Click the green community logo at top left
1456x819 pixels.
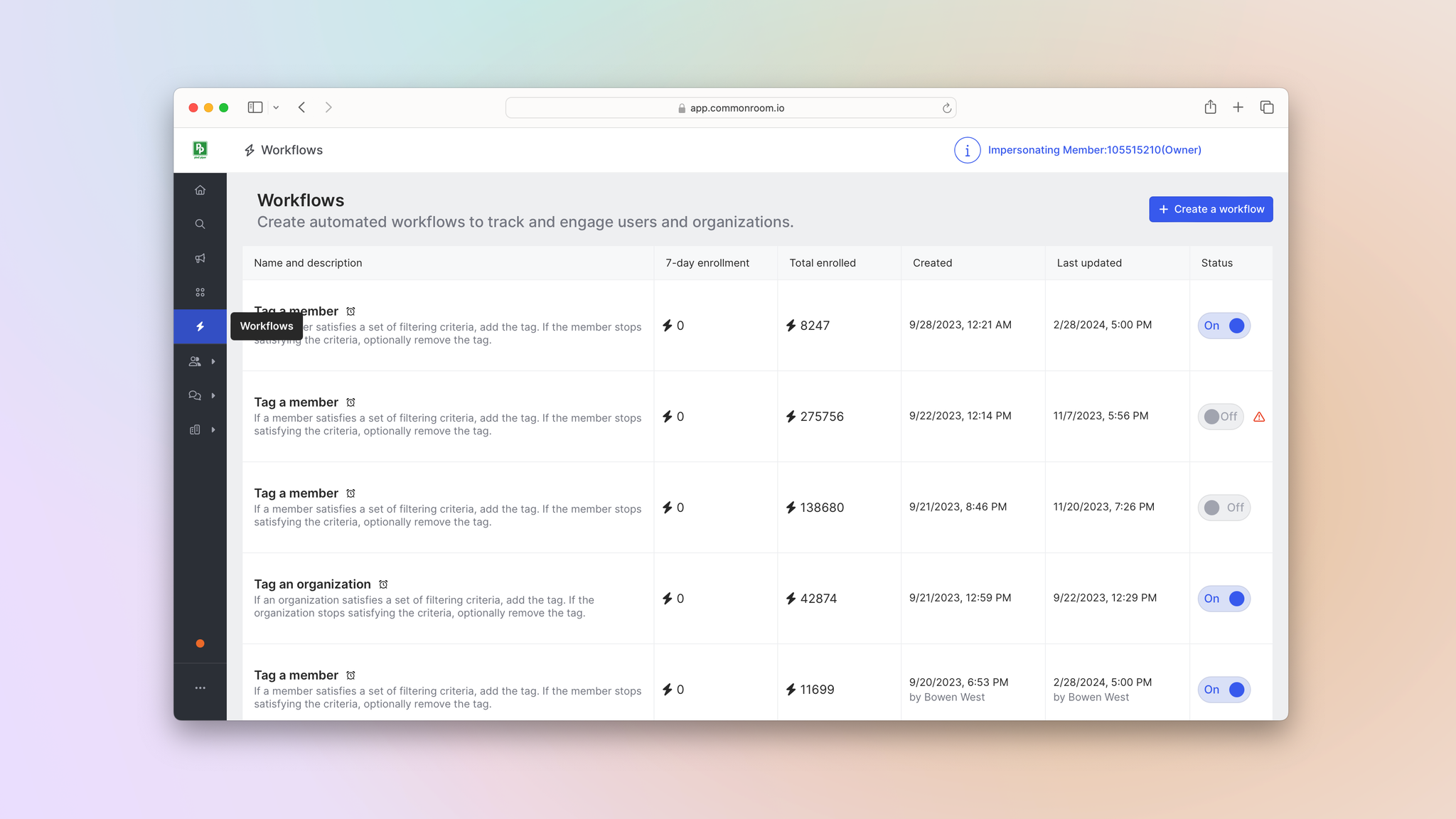click(200, 149)
